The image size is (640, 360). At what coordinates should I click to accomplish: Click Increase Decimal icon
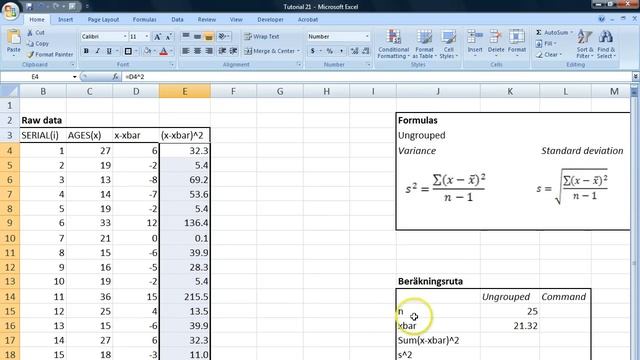354,51
